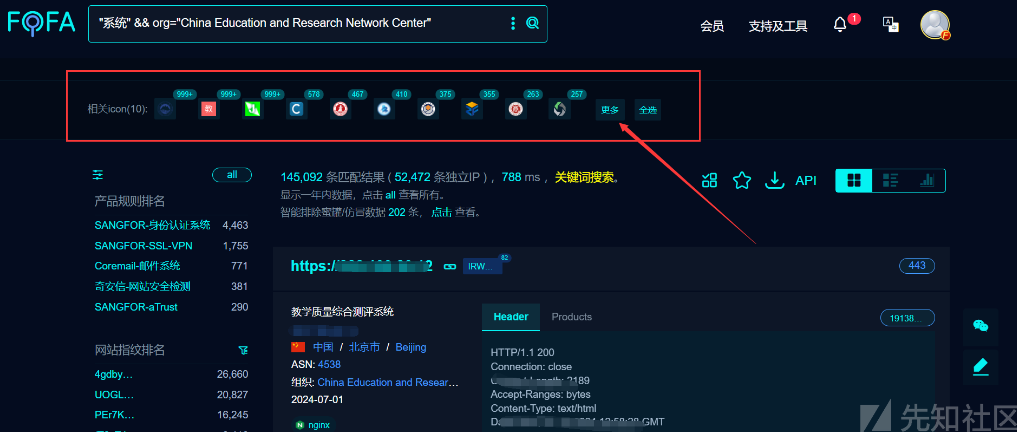Open the feedback pencil button

981,367
